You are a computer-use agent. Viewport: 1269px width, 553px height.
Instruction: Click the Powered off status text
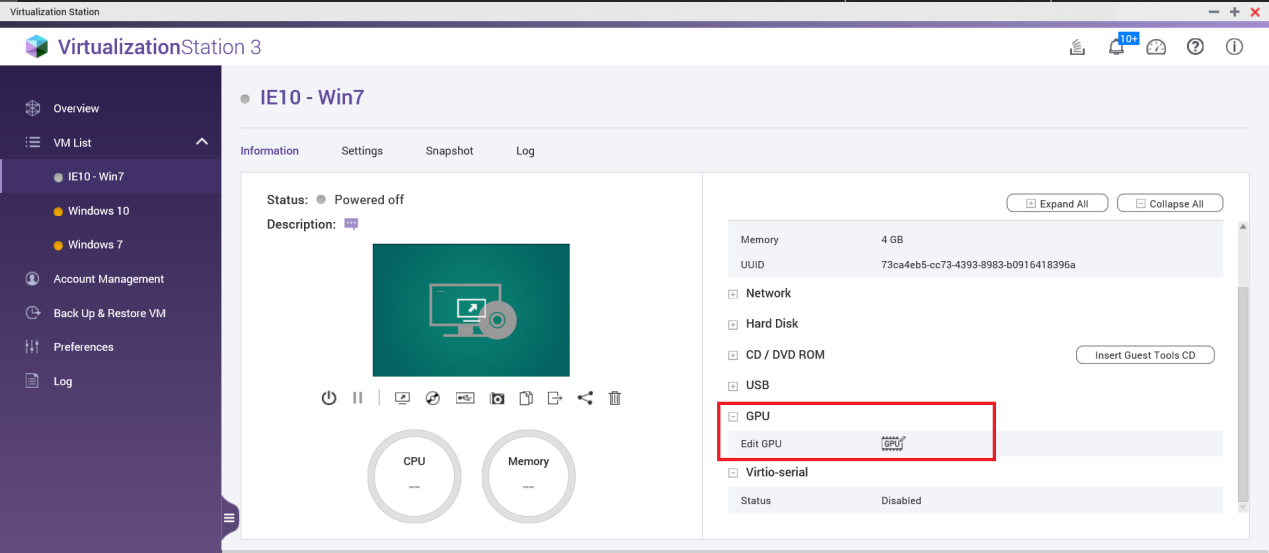coord(369,200)
